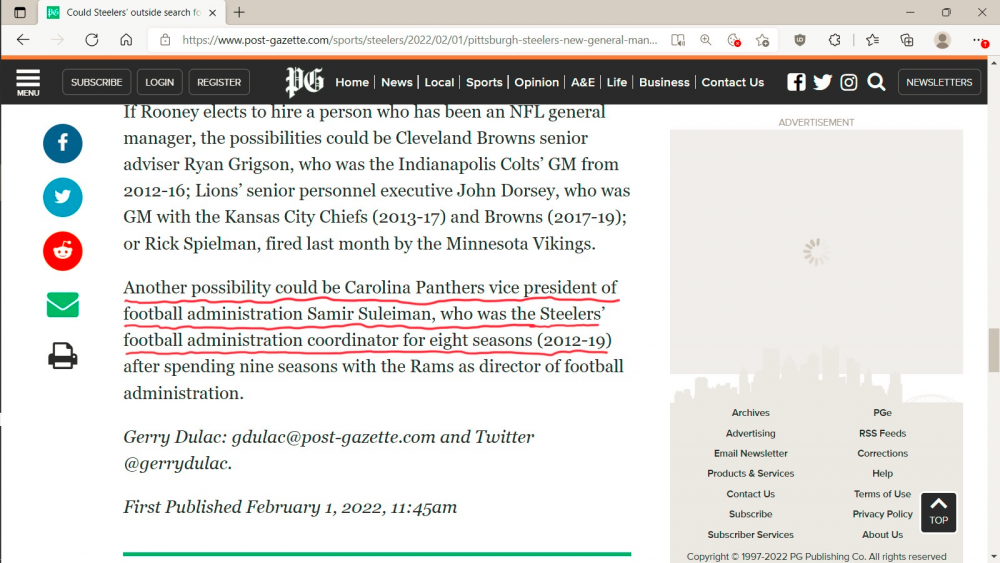
Task: Go to the Sports section
Action: pos(484,82)
